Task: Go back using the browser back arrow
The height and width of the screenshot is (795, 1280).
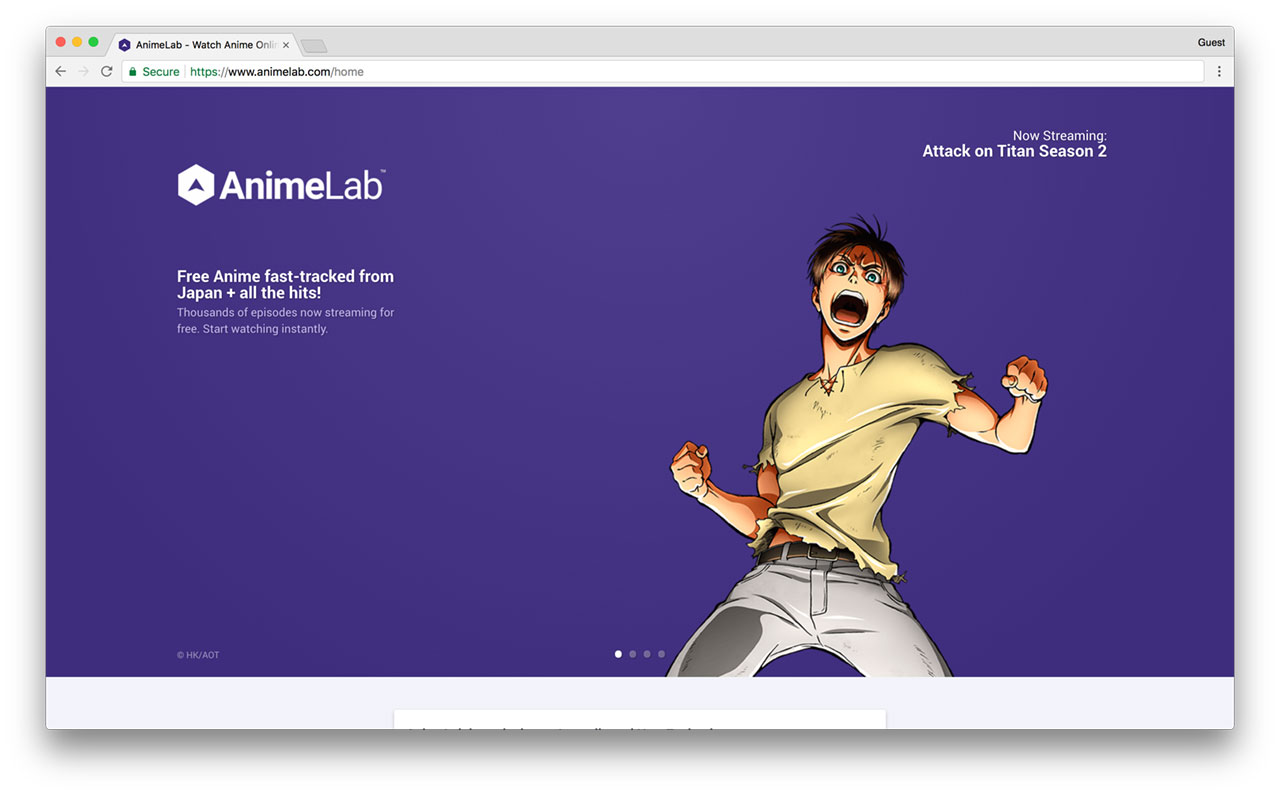Action: pyautogui.click(x=61, y=72)
